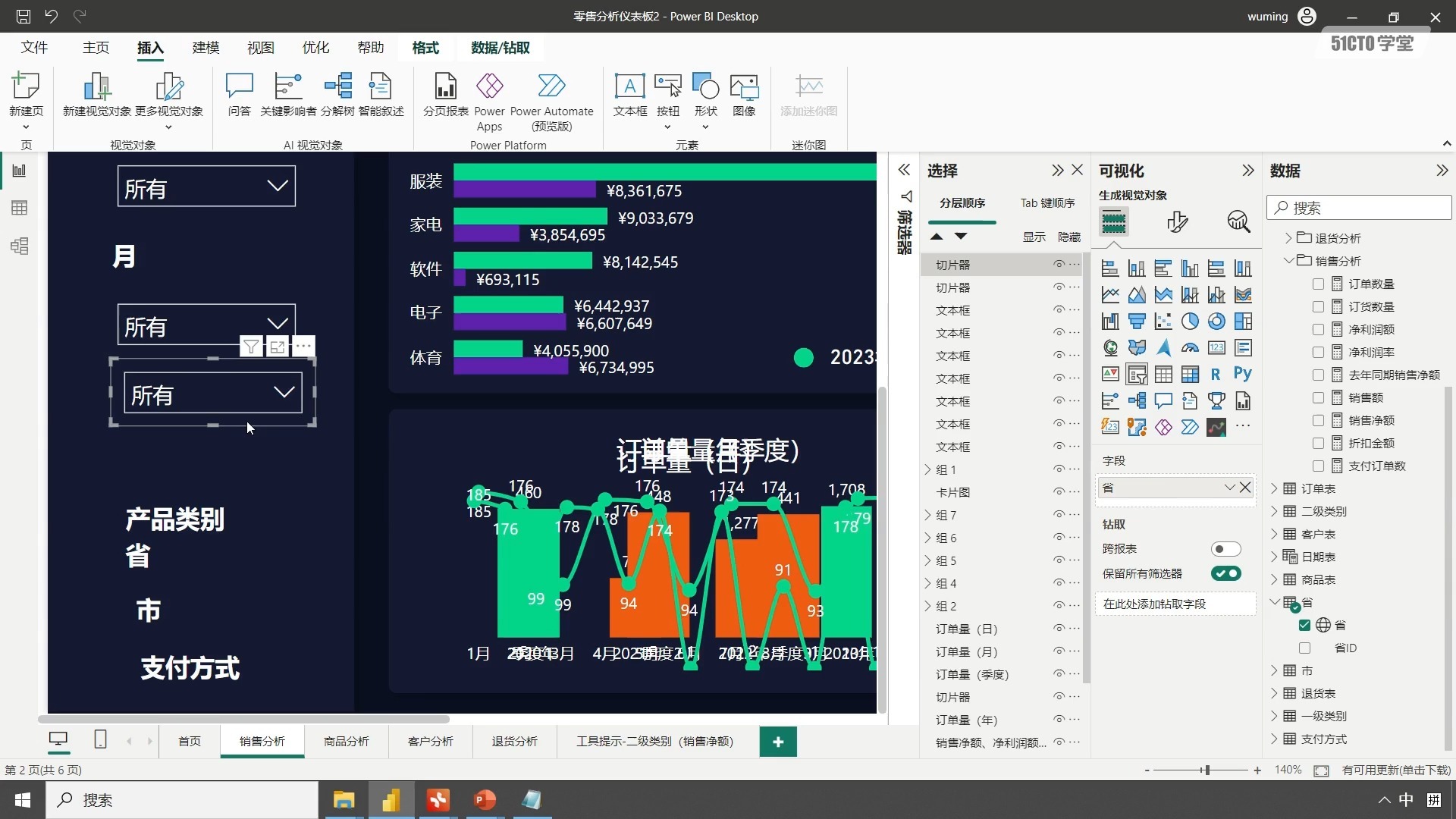
Task: Collapse the 销售分析 folder
Action: [x=1288, y=260]
